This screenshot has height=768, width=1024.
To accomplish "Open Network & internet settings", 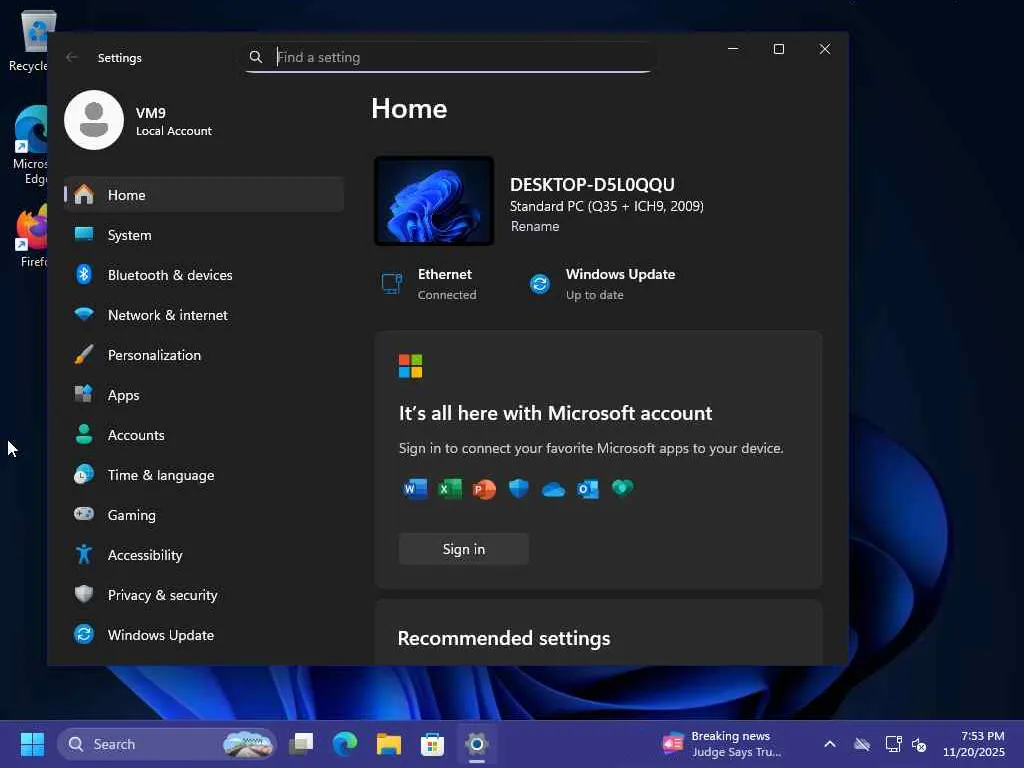I will click(204, 315).
